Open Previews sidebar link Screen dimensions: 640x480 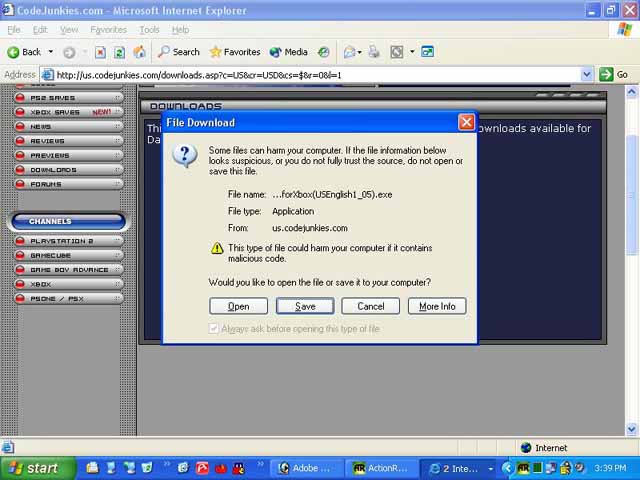tap(69, 156)
